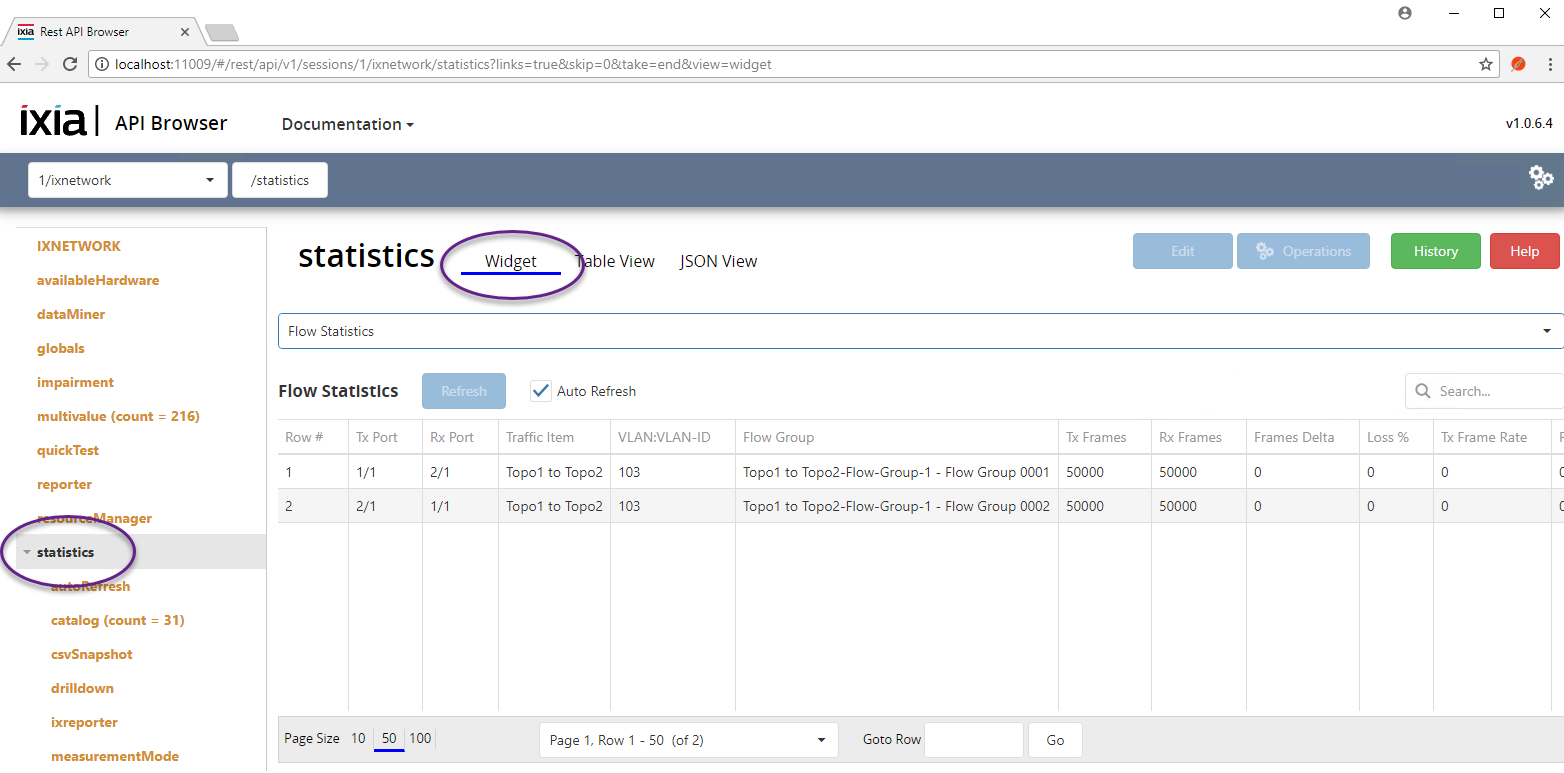1564x773 pixels.
Task: Click the Chrome profile avatar icon
Action: click(1405, 13)
